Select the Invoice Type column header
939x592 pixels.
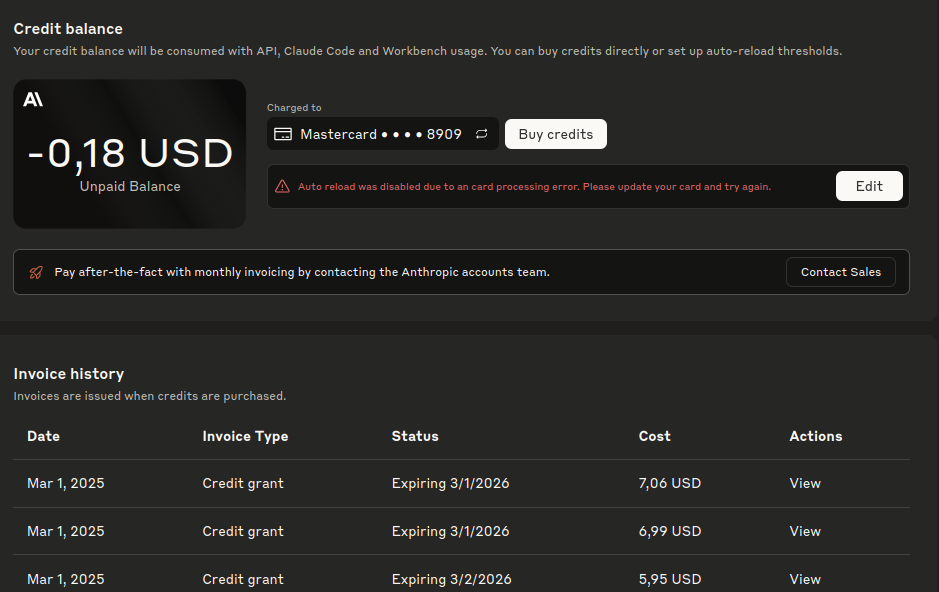click(245, 436)
